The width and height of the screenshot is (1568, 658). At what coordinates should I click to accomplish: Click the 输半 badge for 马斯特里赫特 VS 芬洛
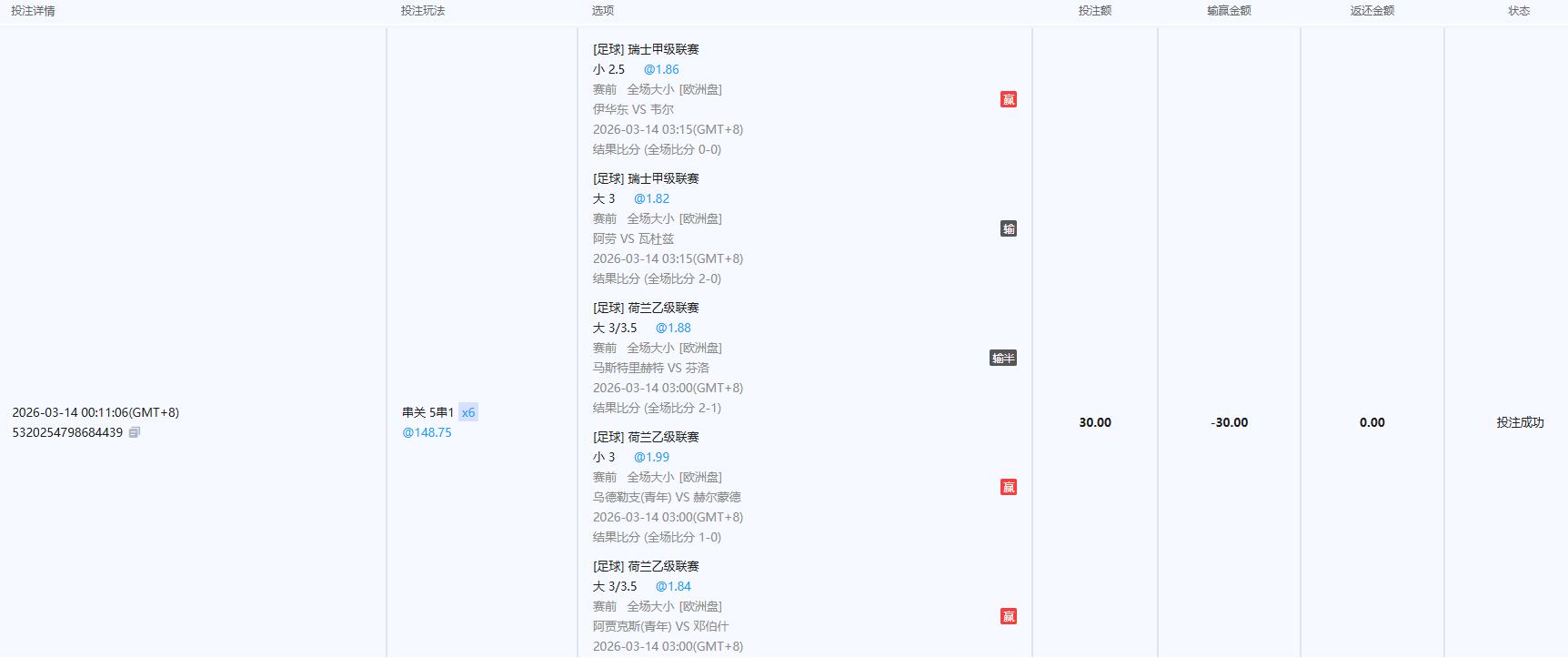tap(1002, 359)
